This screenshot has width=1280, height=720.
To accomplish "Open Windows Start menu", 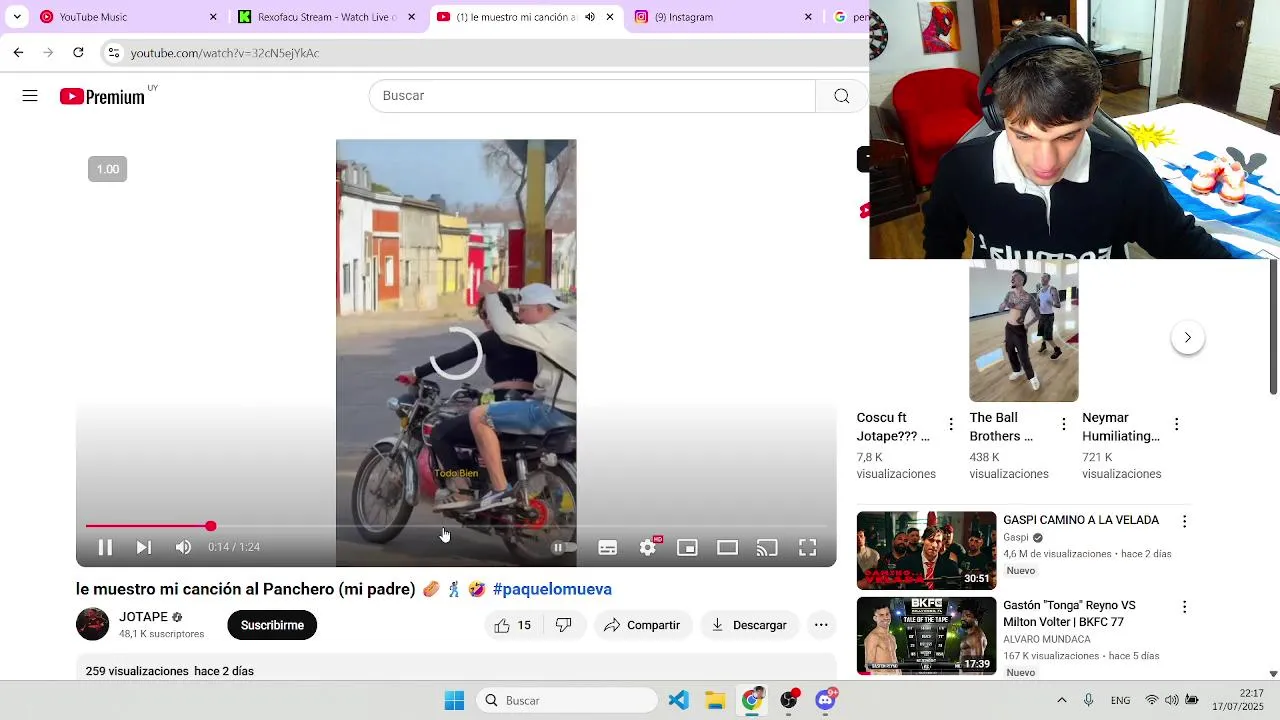I will [x=454, y=701].
